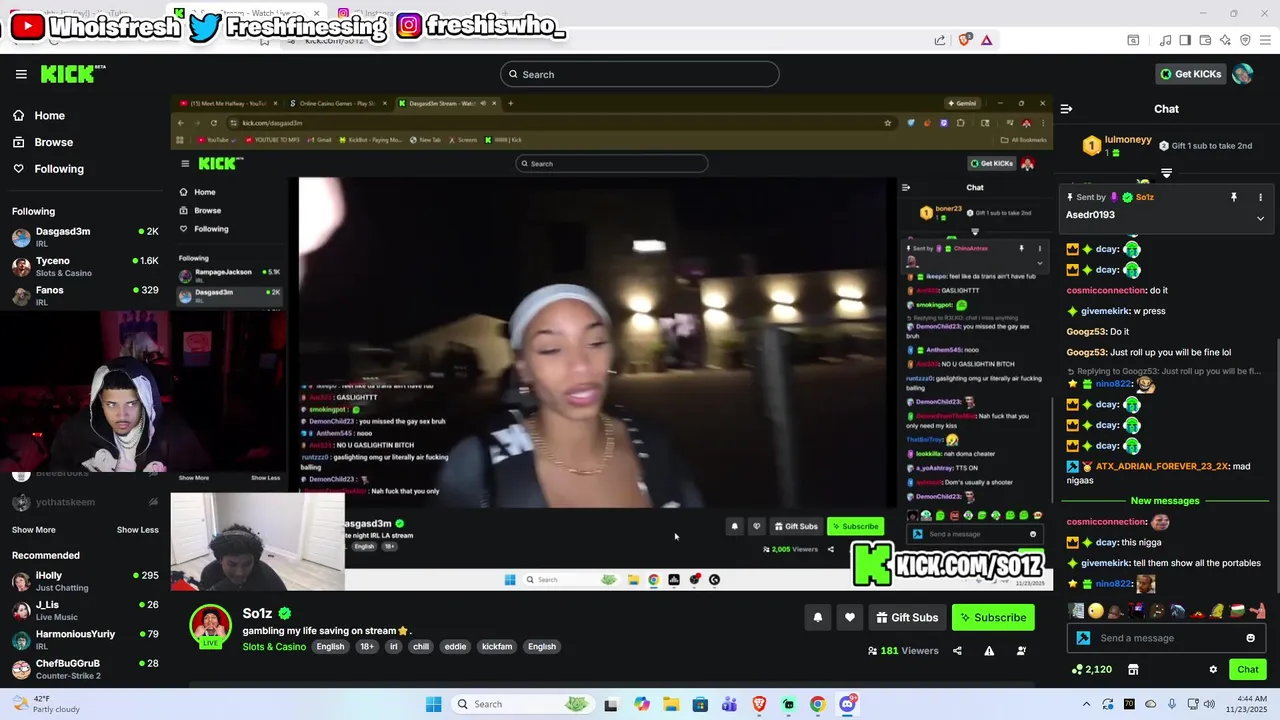Click the browser share page icon
The width and height of the screenshot is (1280, 720).
tap(940, 40)
